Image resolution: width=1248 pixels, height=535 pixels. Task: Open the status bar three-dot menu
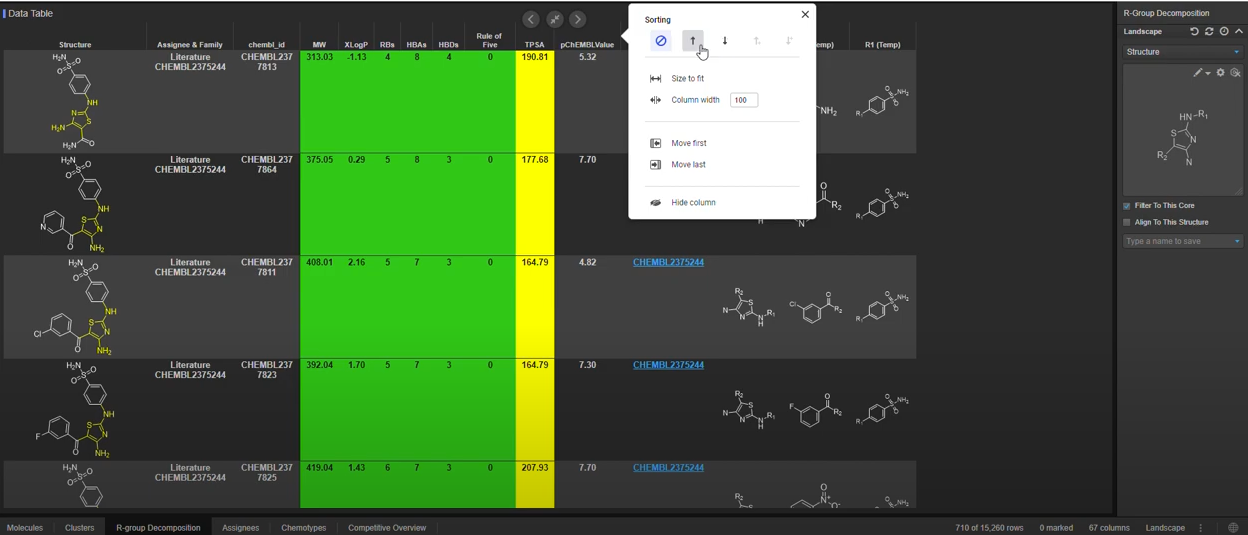(x=1201, y=527)
